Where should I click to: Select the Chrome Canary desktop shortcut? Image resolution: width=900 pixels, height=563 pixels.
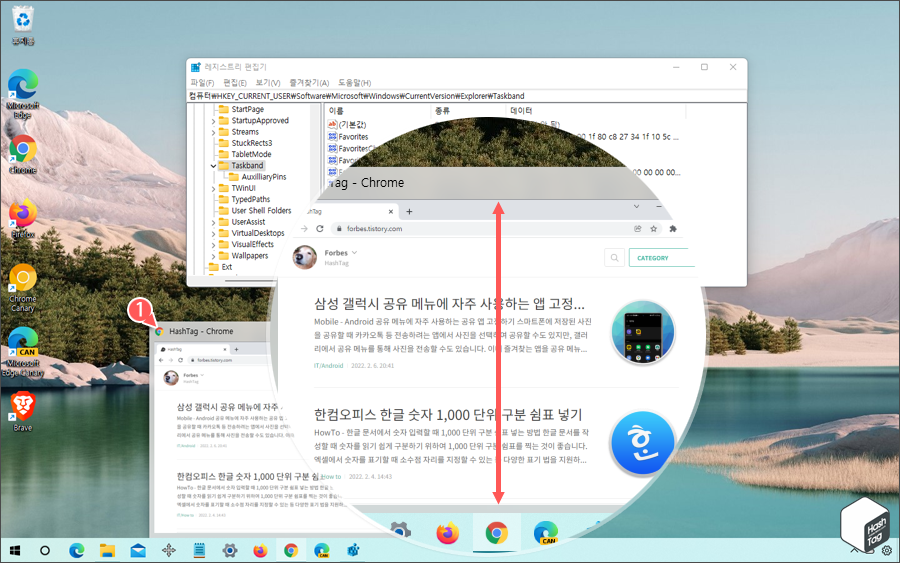point(23,288)
